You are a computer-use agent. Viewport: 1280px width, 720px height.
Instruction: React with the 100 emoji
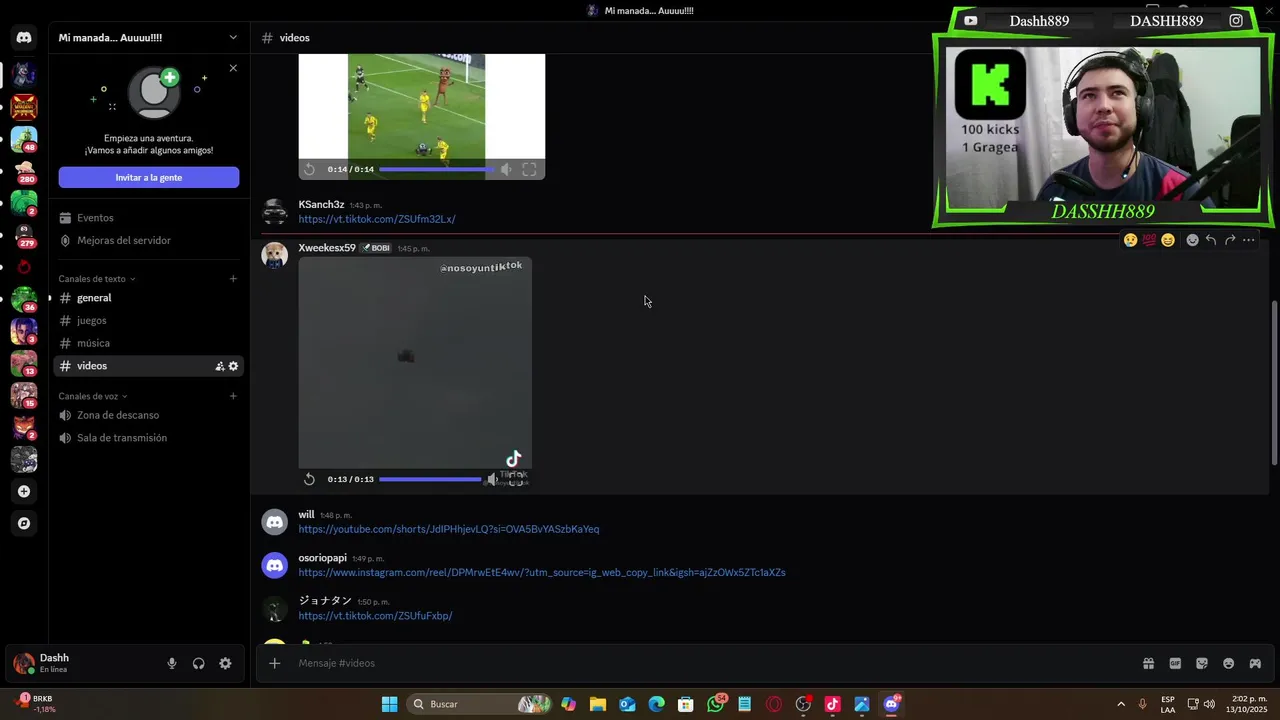1149,240
